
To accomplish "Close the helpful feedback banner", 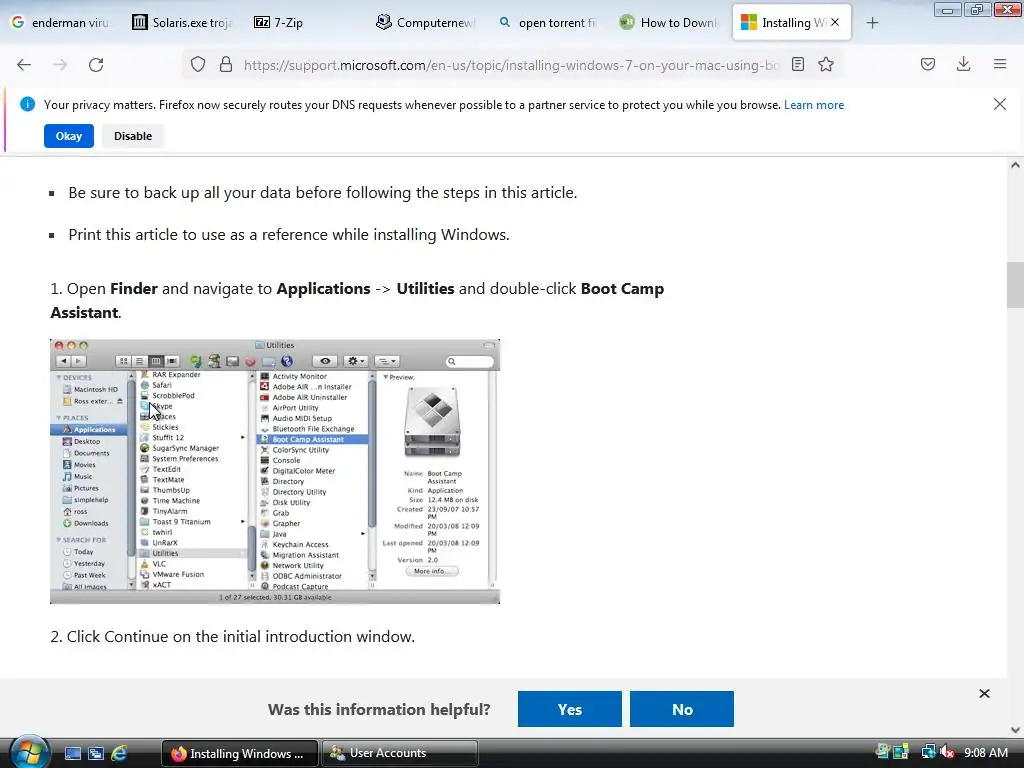I will pos(985,694).
